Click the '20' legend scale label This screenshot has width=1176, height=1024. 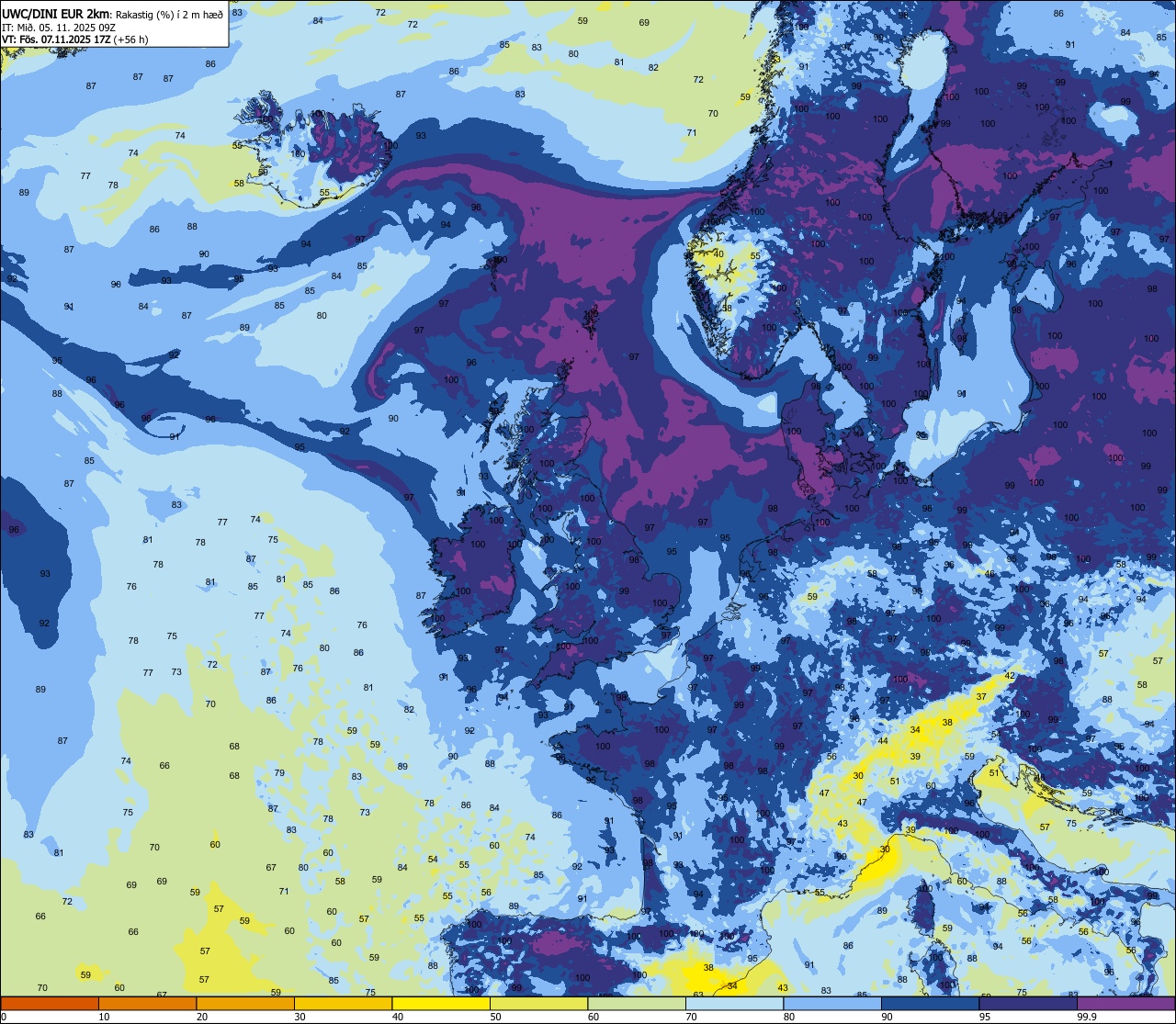pos(202,1017)
